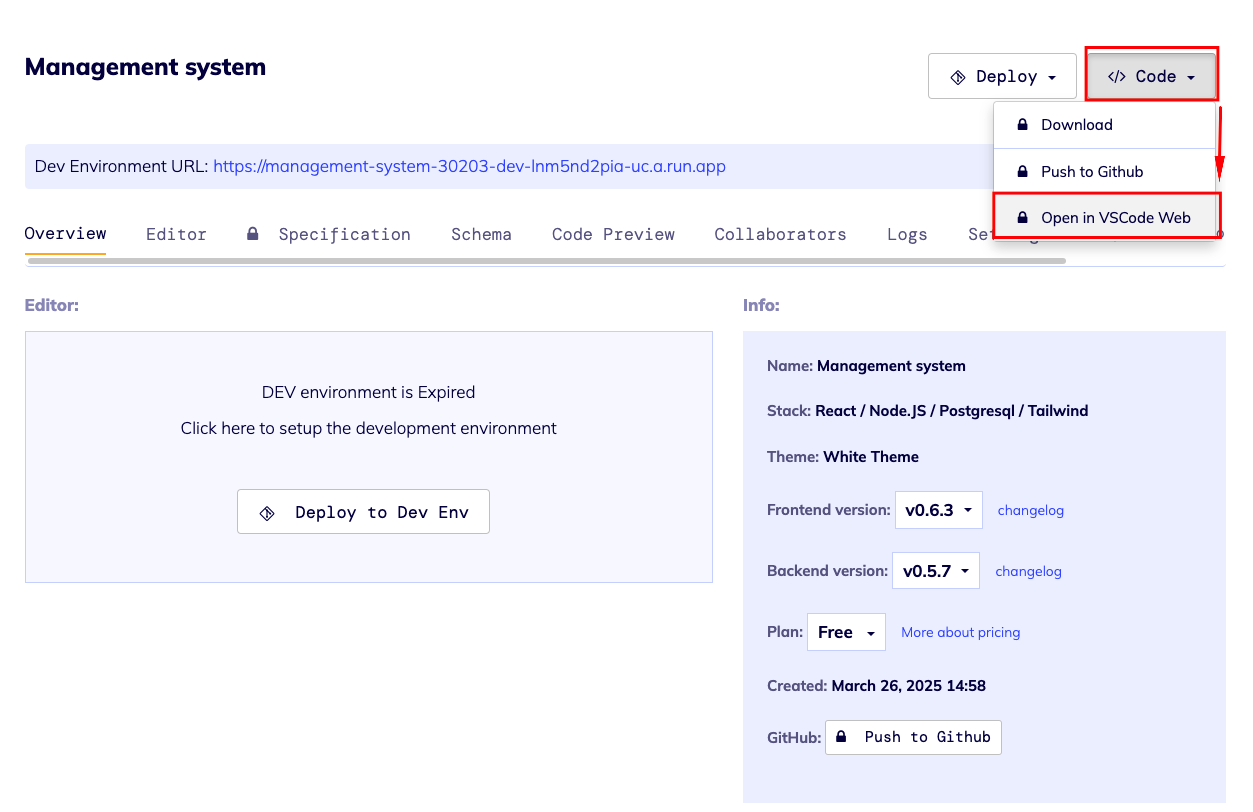Open the Free plan dropdown
1253x812 pixels.
pyautogui.click(x=845, y=632)
